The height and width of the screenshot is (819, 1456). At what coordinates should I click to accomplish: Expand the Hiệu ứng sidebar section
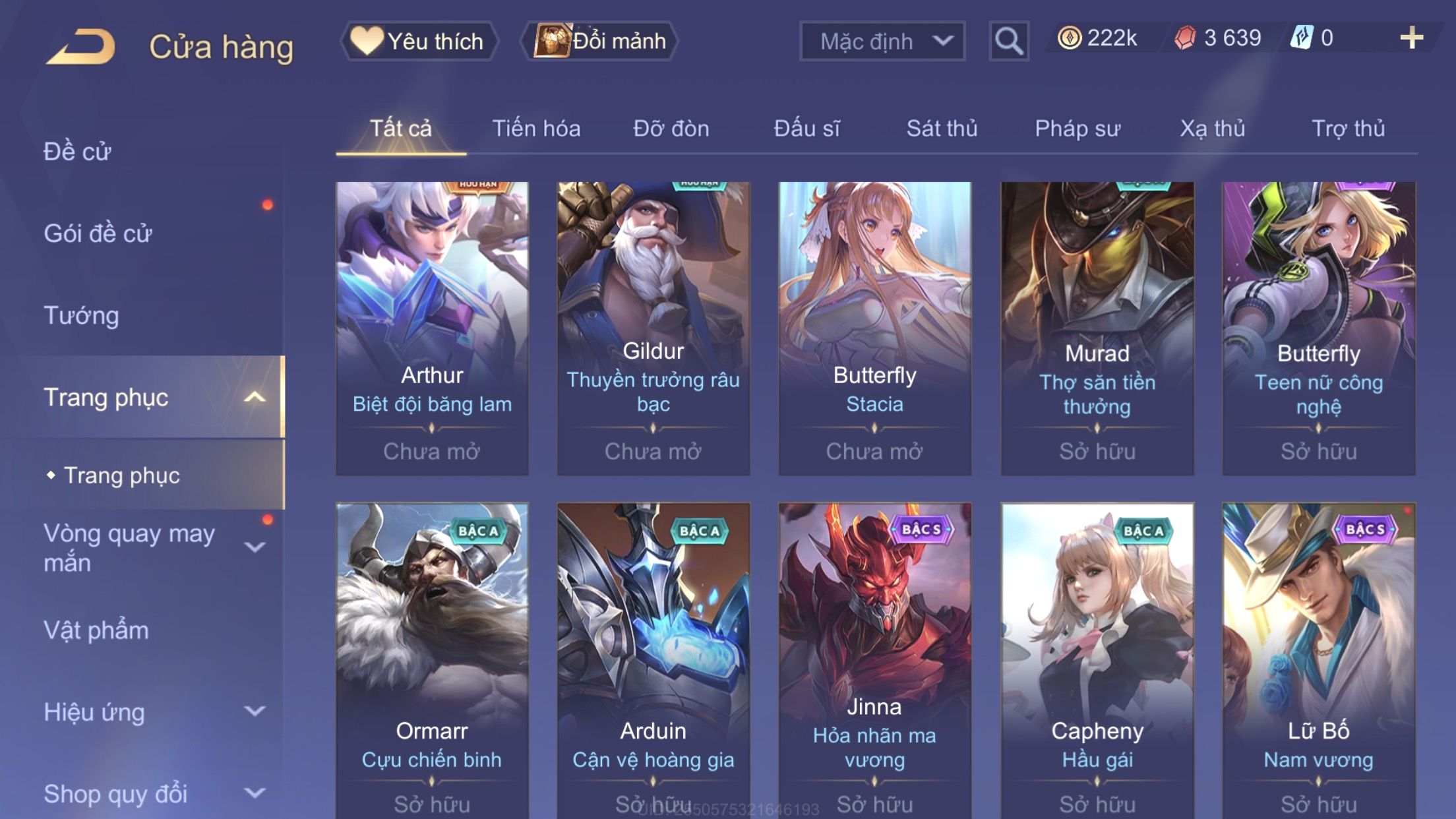255,711
